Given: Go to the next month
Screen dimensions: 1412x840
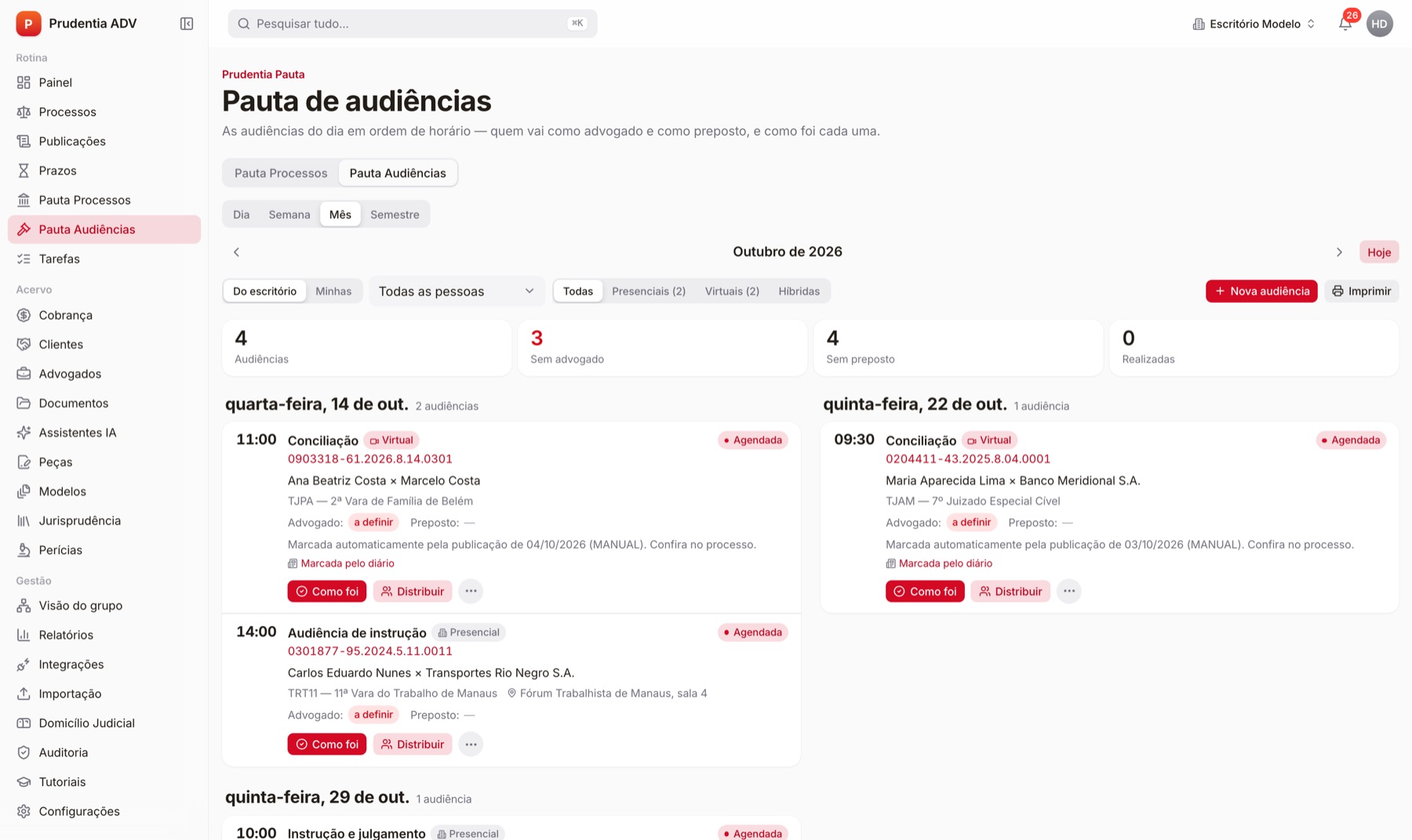Looking at the screenshot, I should (1339, 252).
